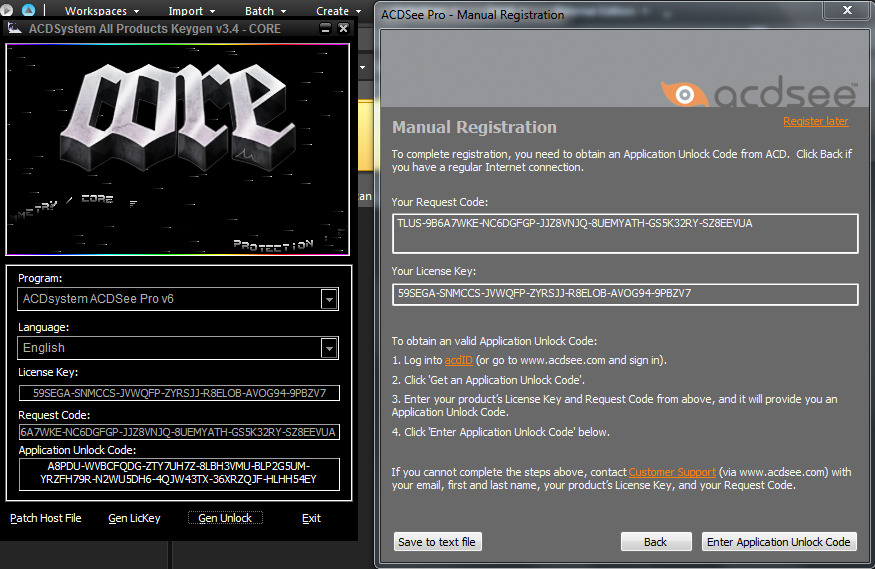The width and height of the screenshot is (875, 569).
Task: Click the Register later link
Action: [x=815, y=121]
